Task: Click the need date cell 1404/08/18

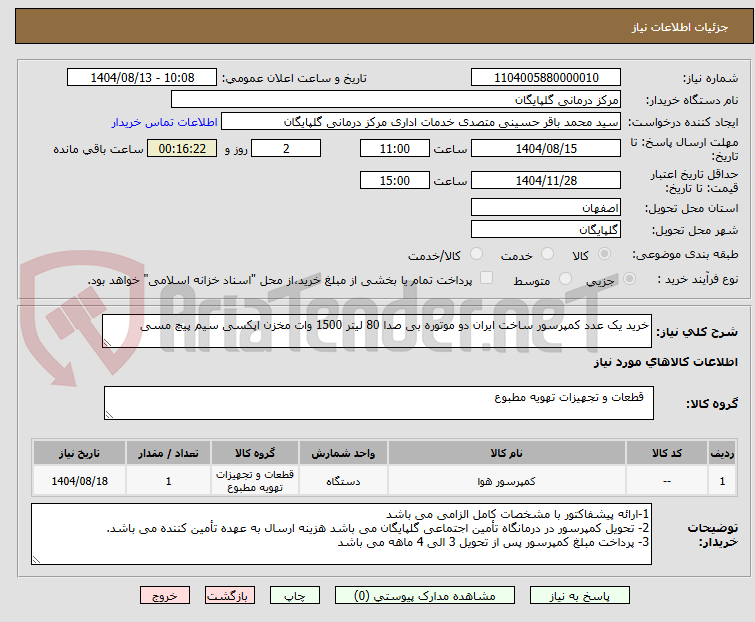Action: 79,481
